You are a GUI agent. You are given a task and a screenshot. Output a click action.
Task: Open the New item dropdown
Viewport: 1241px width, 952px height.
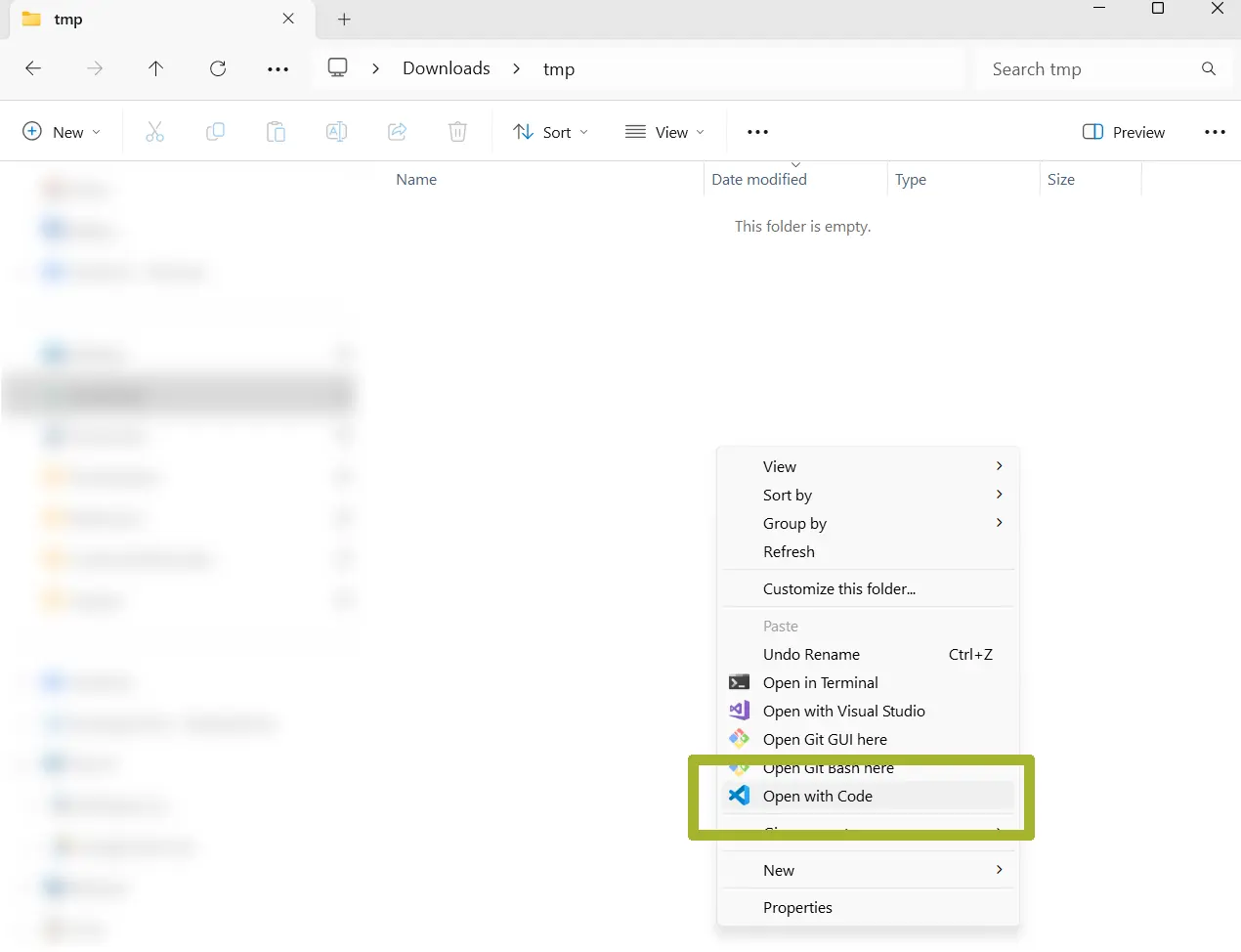[62, 132]
